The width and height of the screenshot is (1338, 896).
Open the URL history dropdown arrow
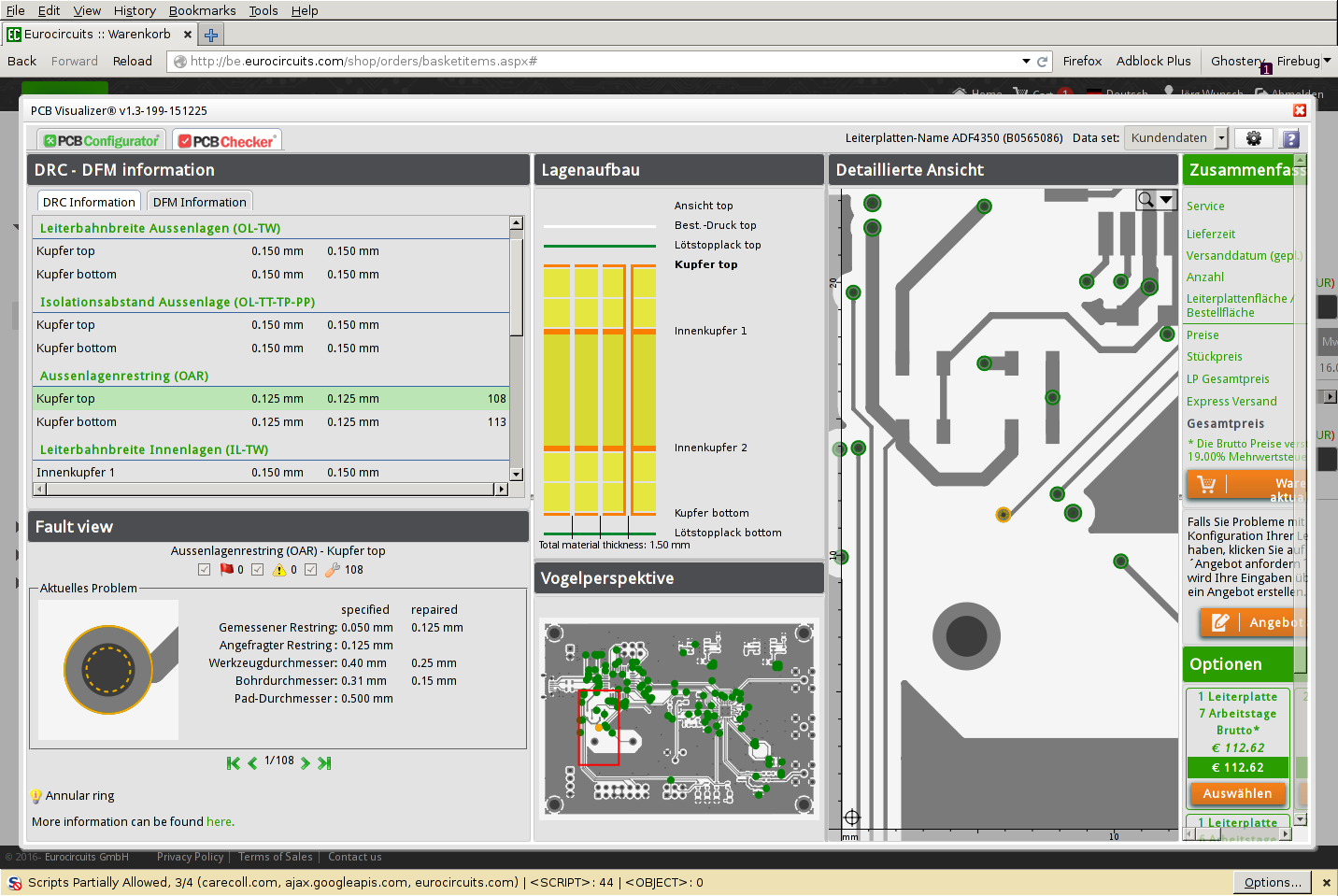point(1026,61)
